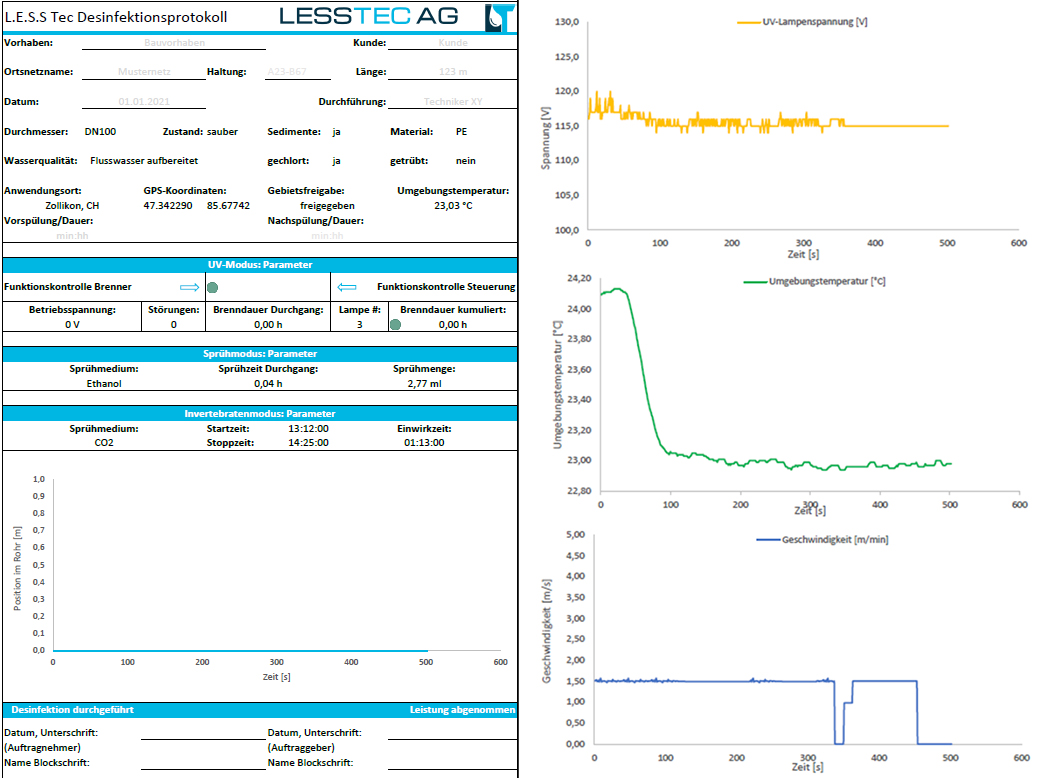Click the green status circle in Funktionskontrolle row
This screenshot has width=1055, height=778.
(212, 287)
